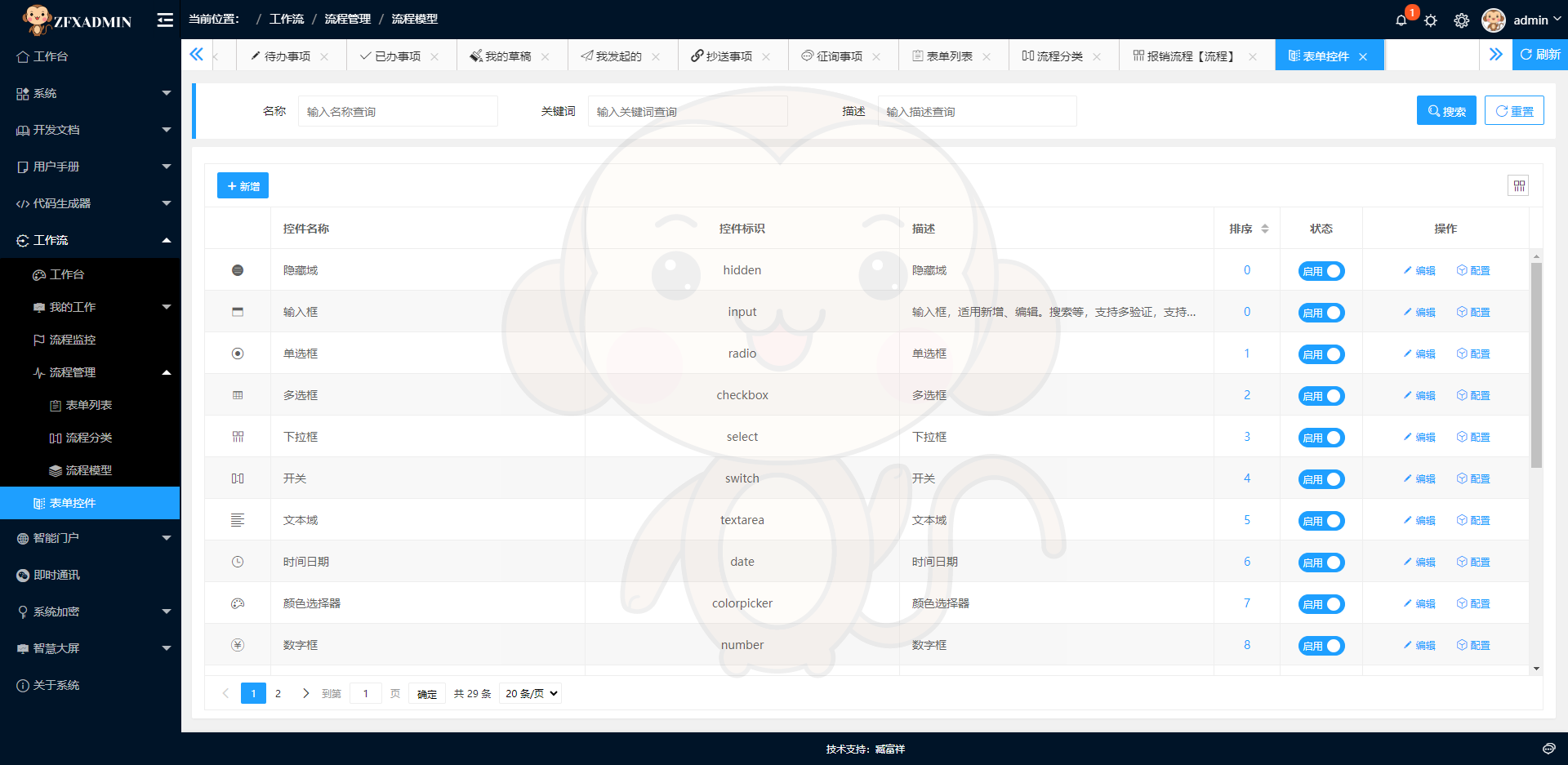1568x765 pixels.
Task: Expand the 智能门户 sidebar menu
Action: pos(90,538)
